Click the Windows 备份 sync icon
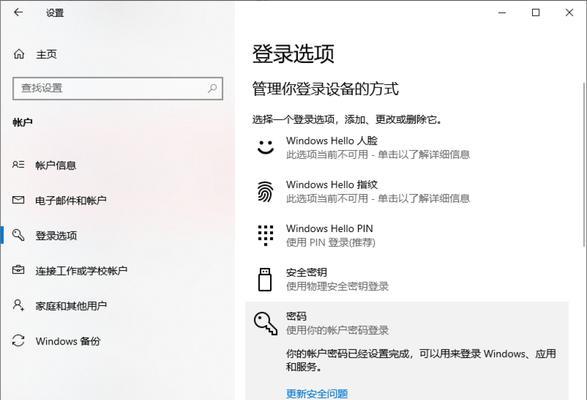 click(x=18, y=341)
